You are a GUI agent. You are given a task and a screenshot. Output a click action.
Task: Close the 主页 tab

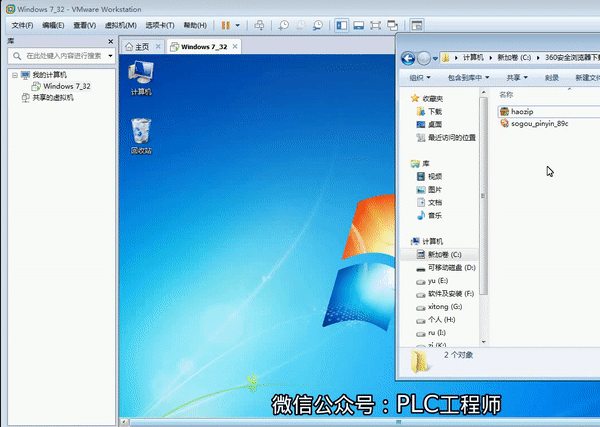(x=158, y=47)
